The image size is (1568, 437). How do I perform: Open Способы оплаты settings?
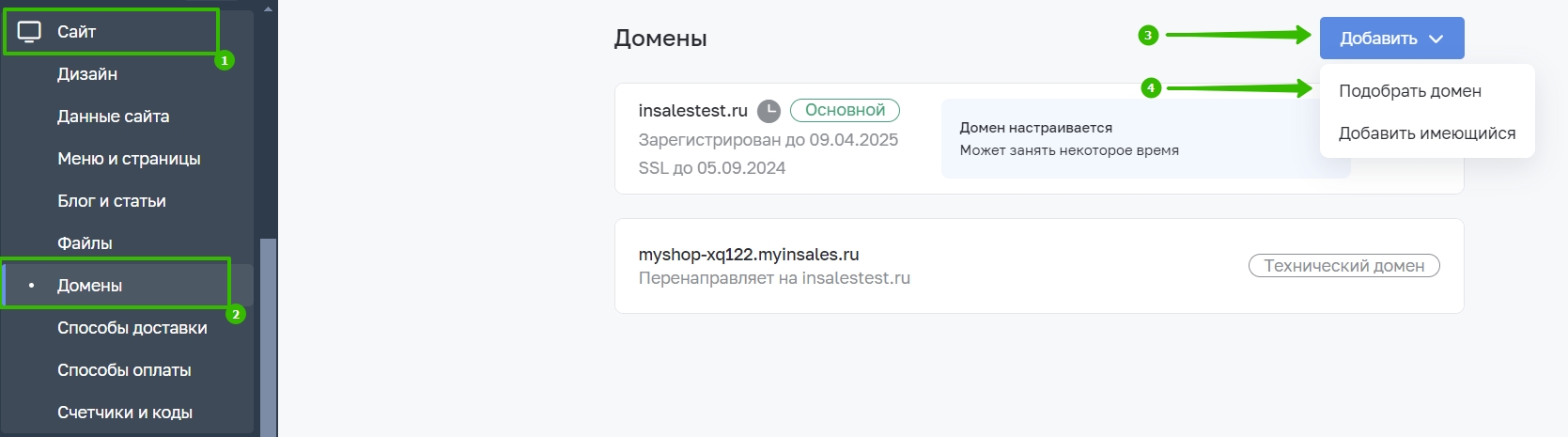click(124, 370)
